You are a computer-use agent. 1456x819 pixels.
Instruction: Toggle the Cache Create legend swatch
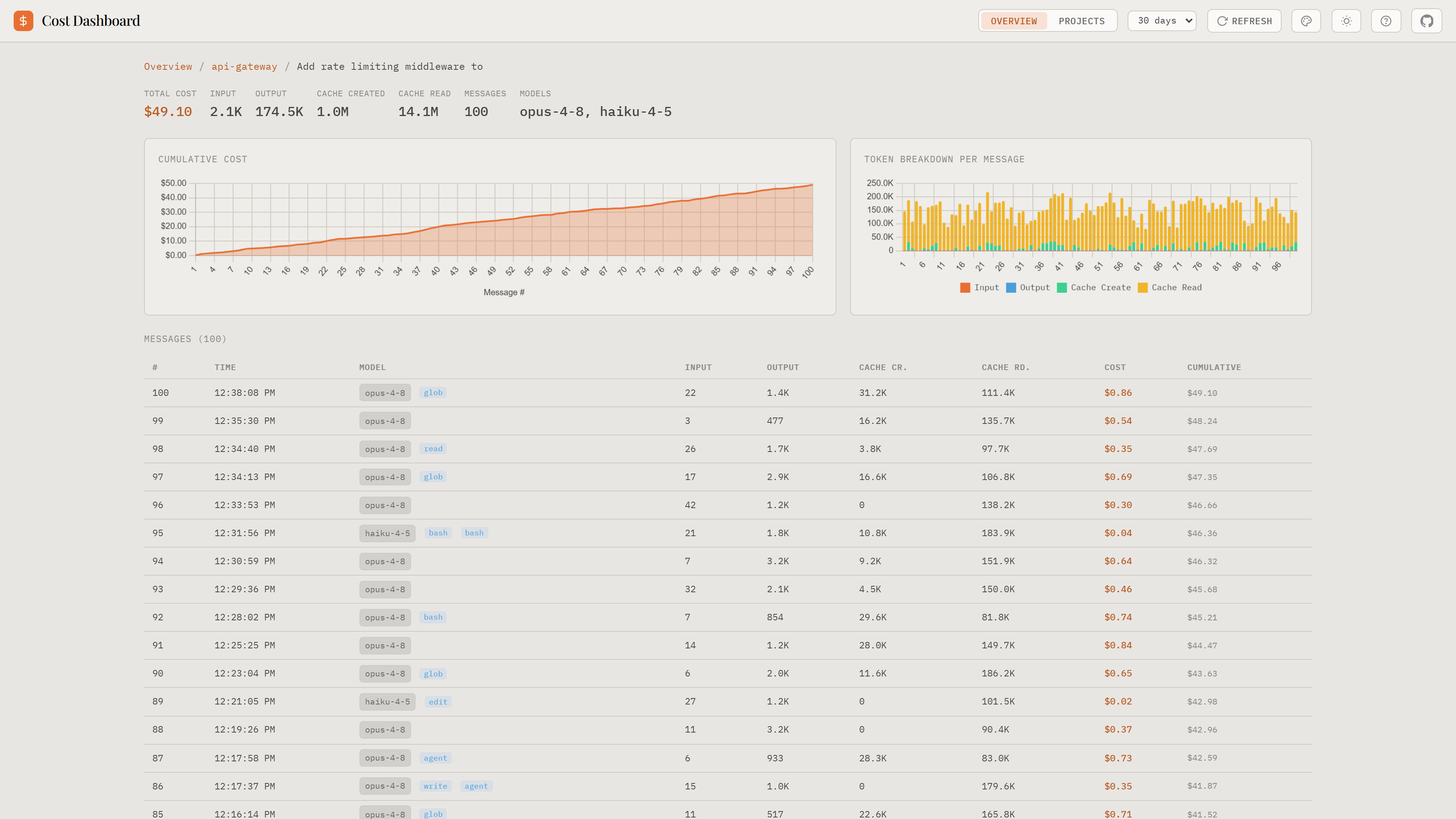pos(1062,288)
